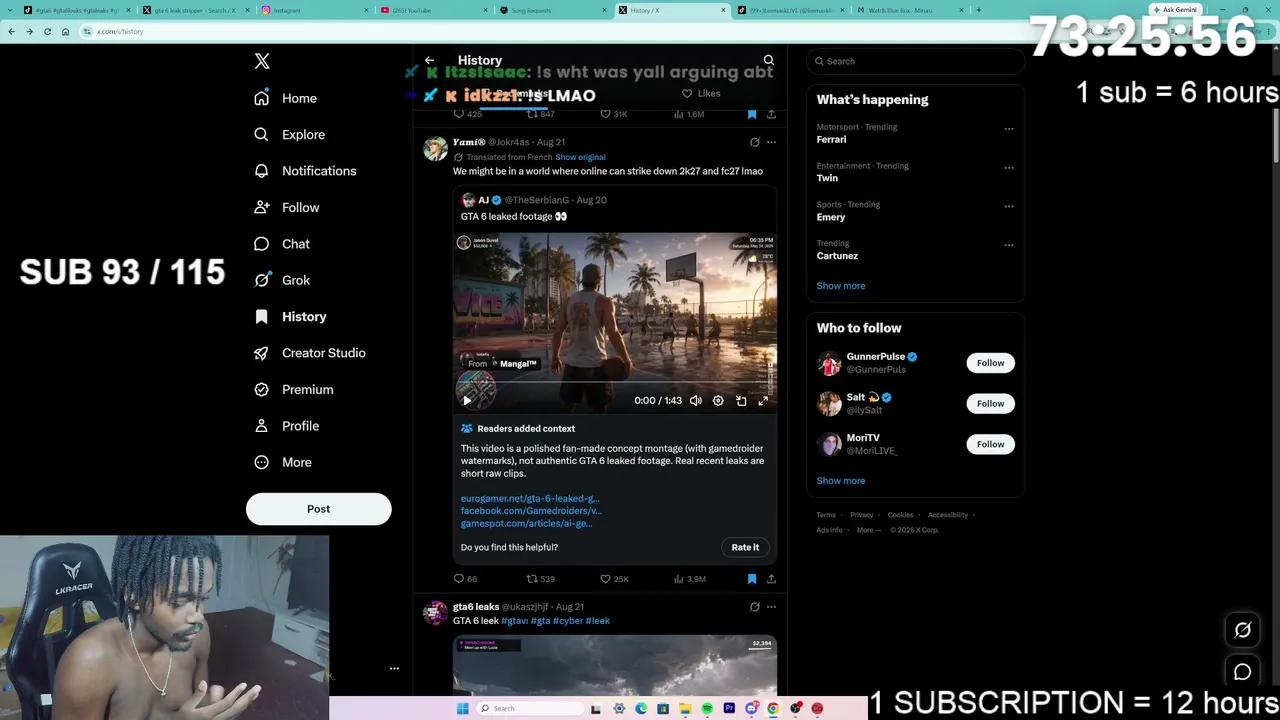1280x720 pixels.
Task: Expand the footer More menu
Action: 868,530
